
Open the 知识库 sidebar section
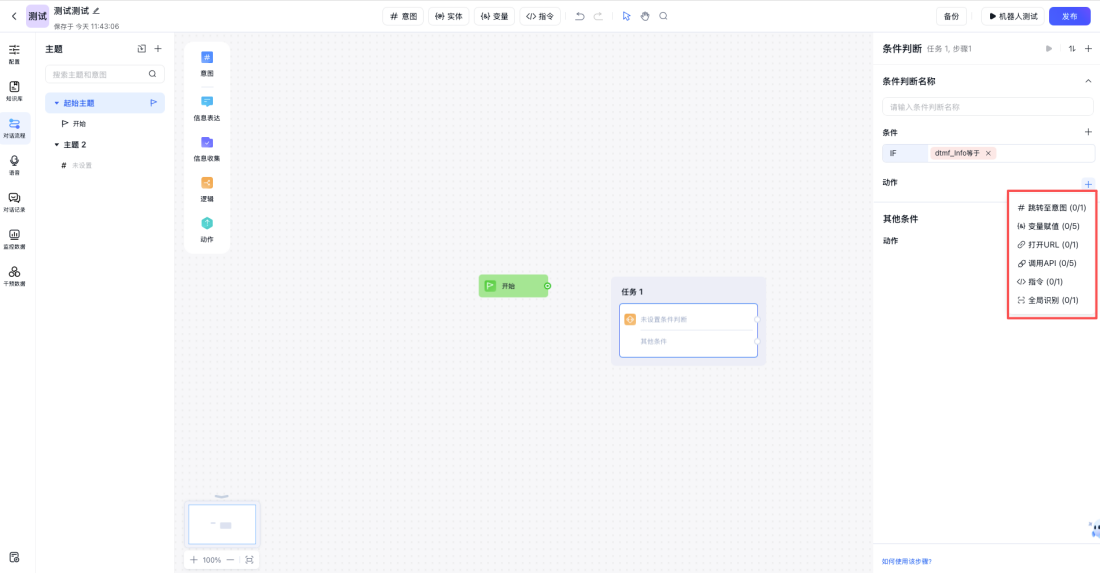coord(14,91)
